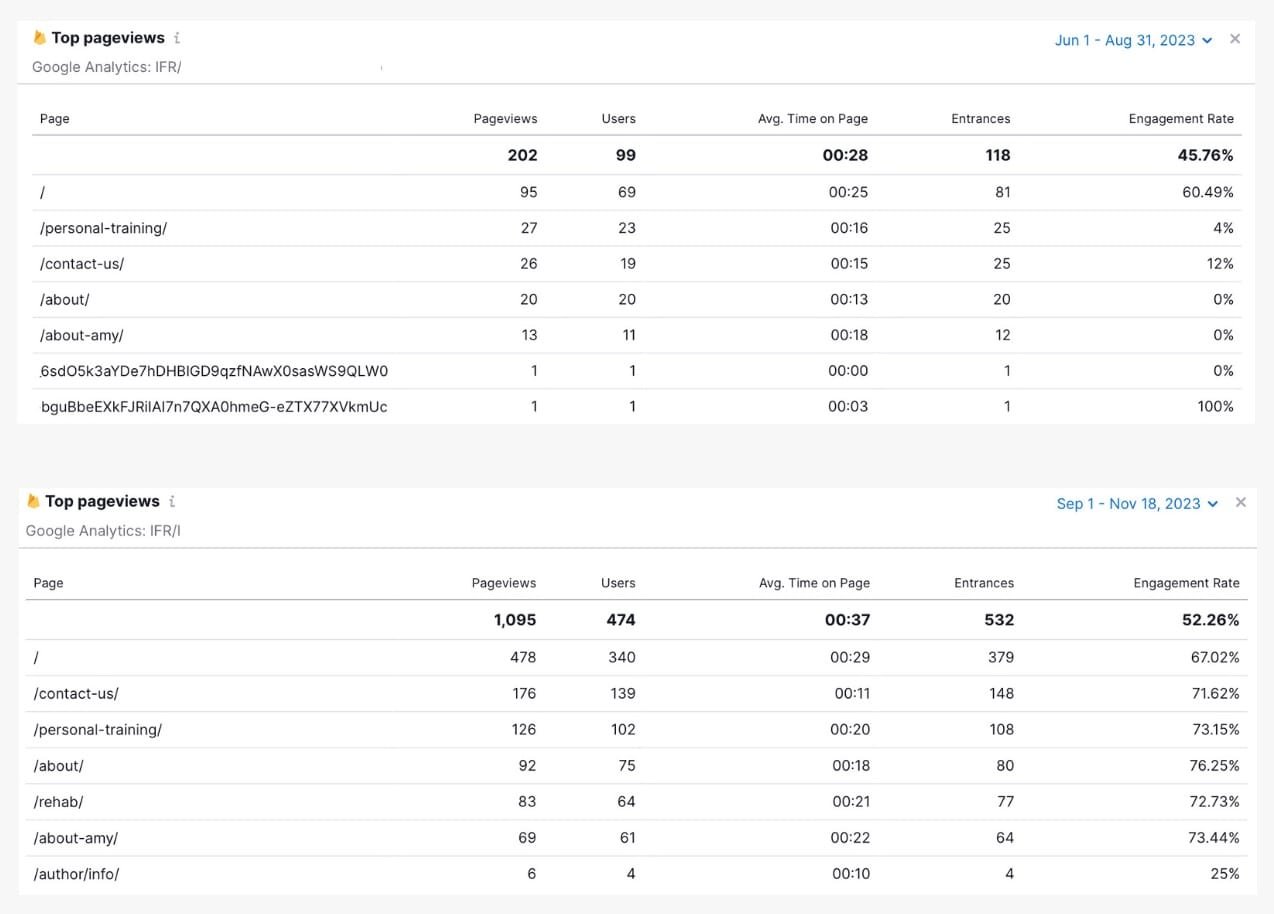Screen dimensions: 1274x914
Task: Select the /author/info/ page row
Action: (76, 874)
